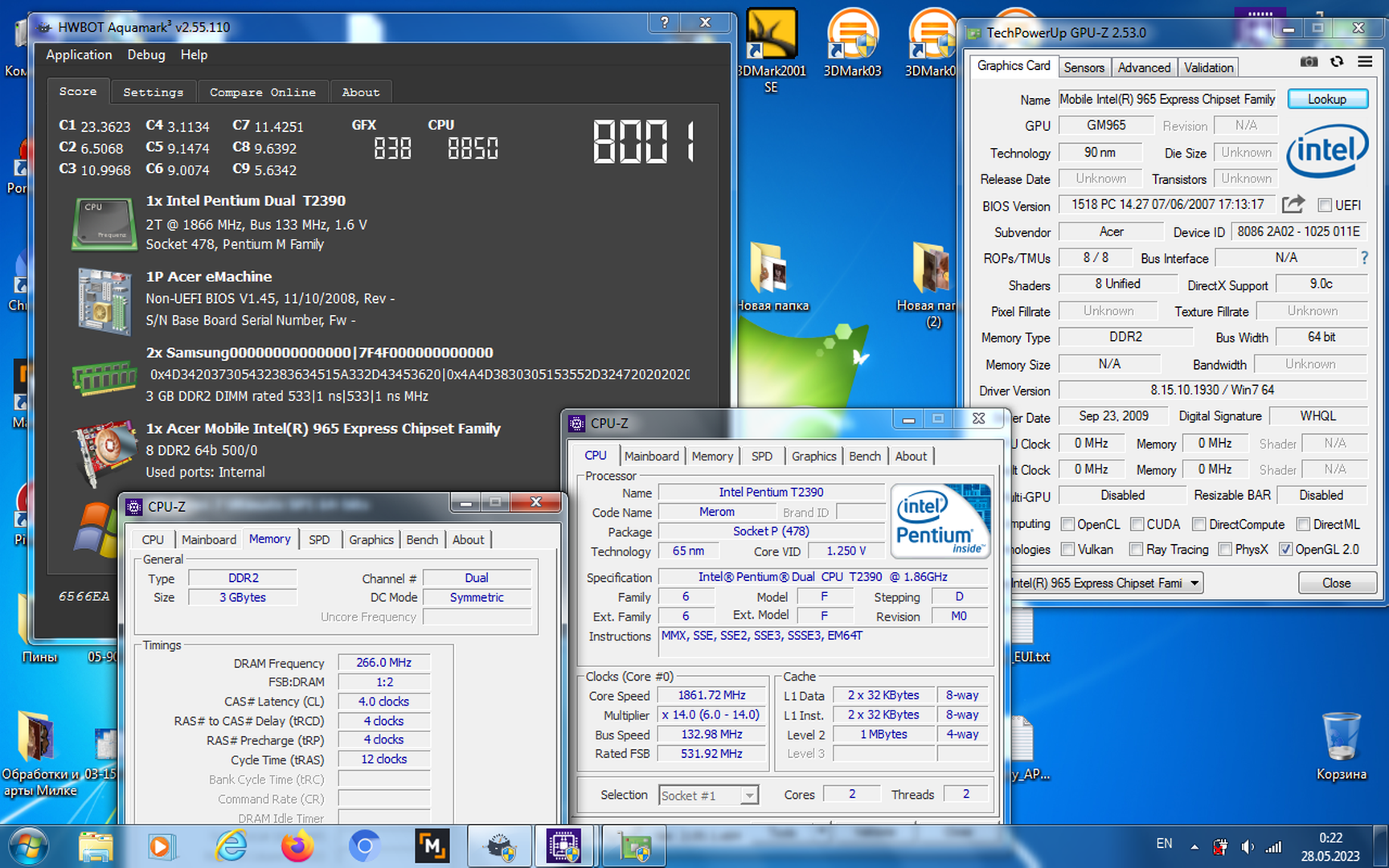1389x868 pixels.
Task: Click the RAM stick icon in Aquamark
Action: 104,378
